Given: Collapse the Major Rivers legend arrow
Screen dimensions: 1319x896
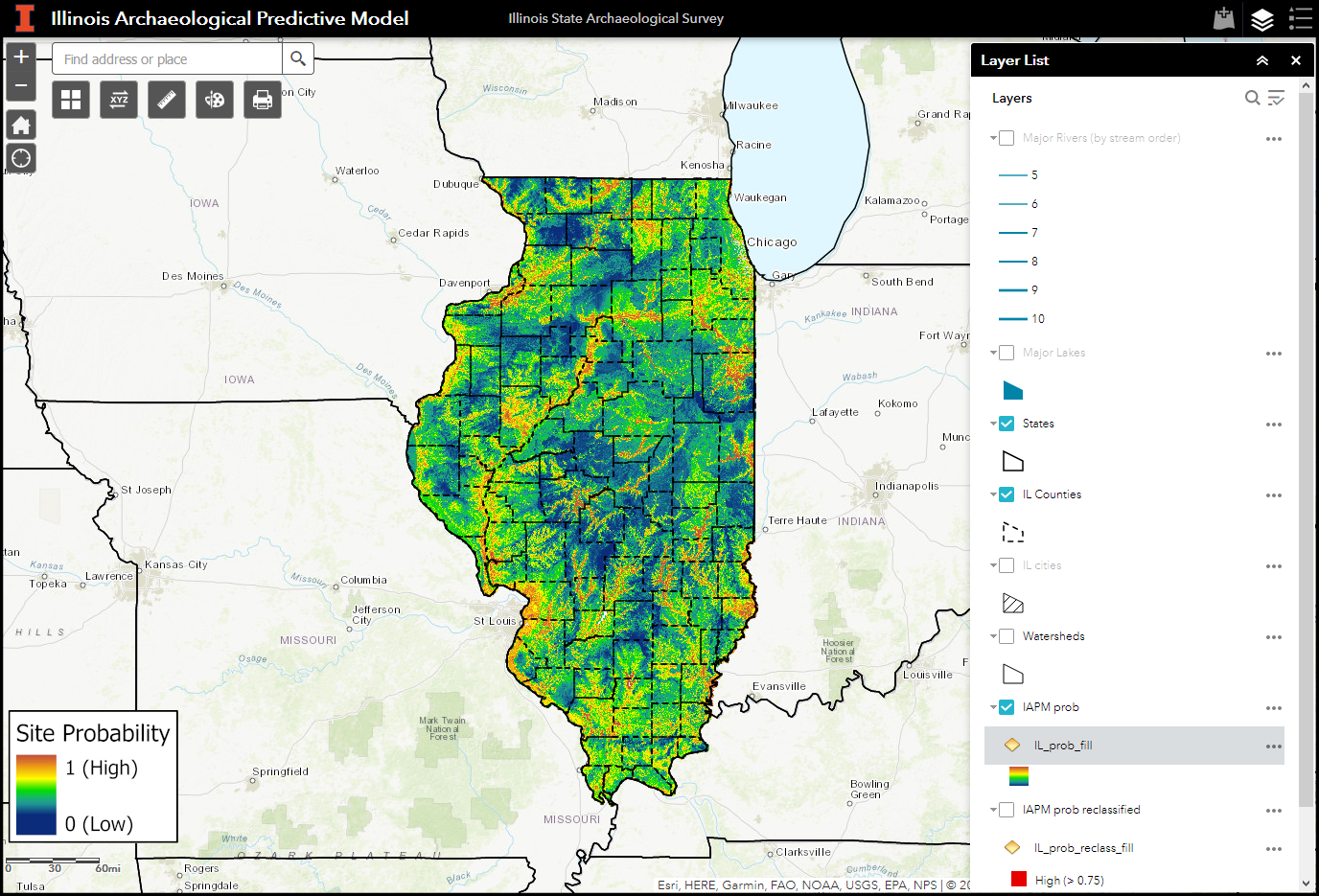Looking at the screenshot, I should coord(993,138).
